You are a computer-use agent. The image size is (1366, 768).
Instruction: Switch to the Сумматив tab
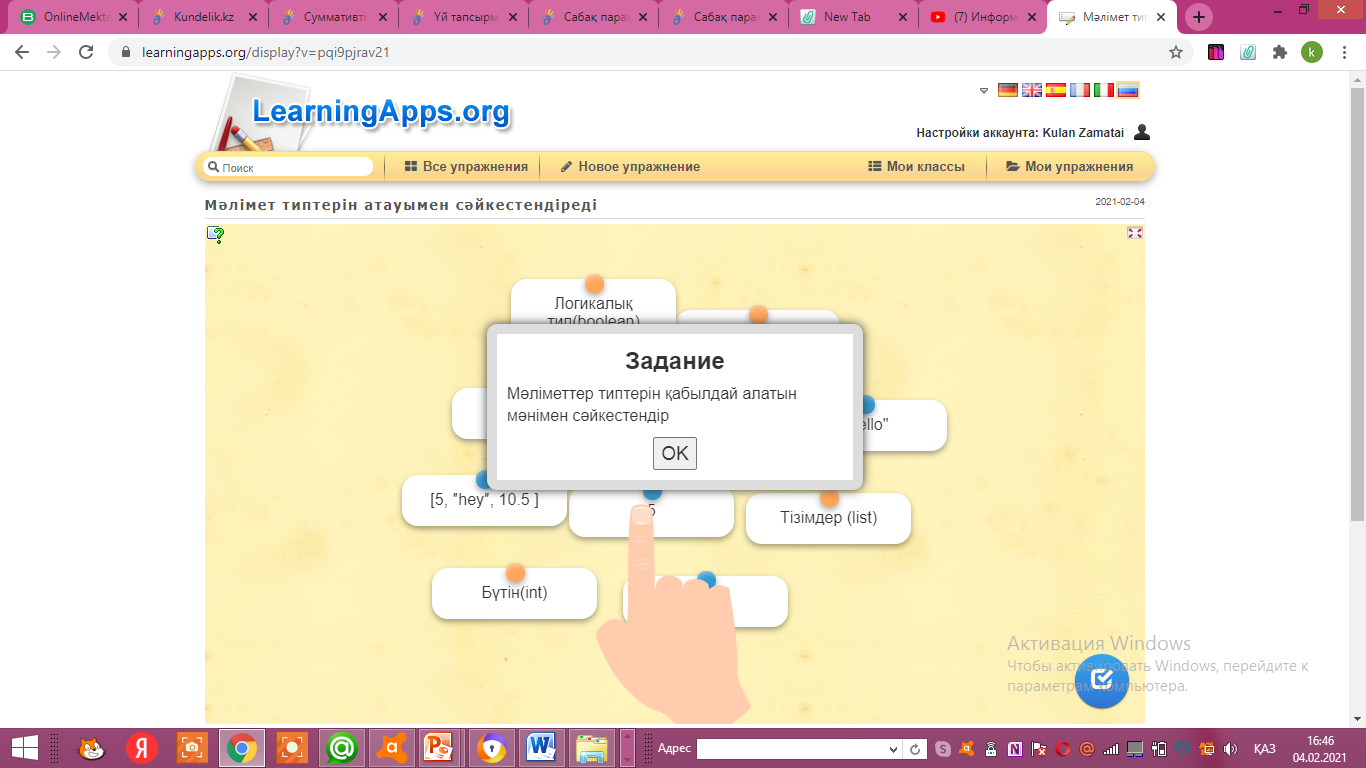tap(334, 17)
